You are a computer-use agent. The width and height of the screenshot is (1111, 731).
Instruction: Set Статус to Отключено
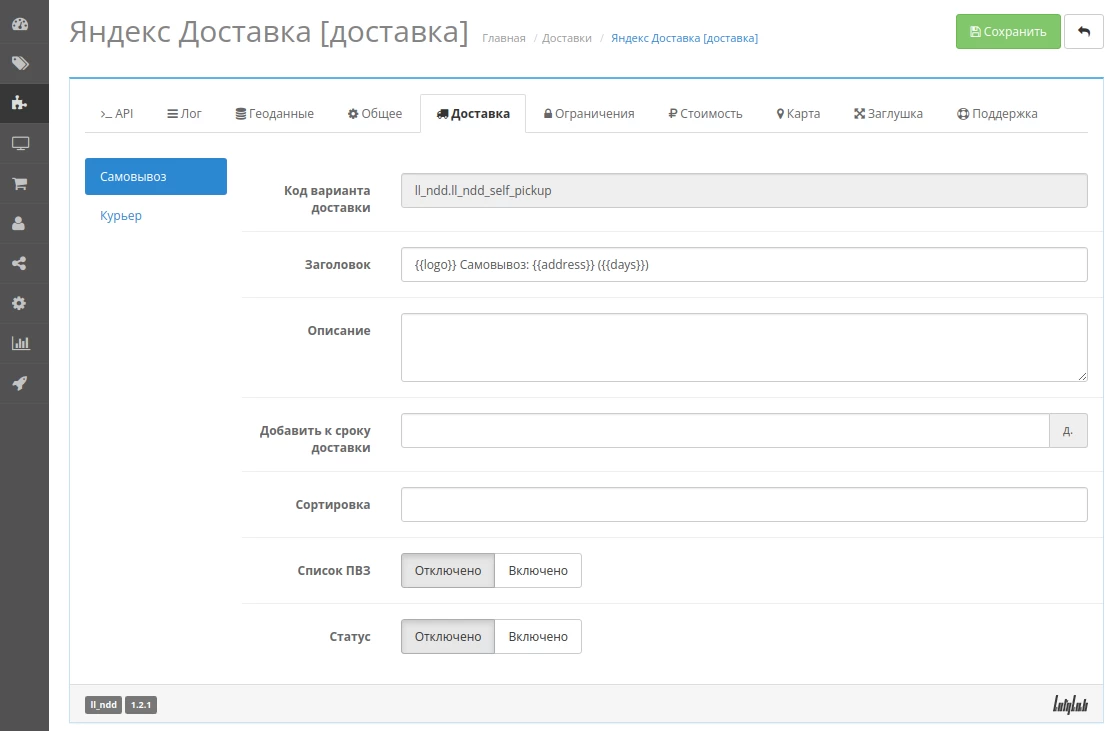448,636
